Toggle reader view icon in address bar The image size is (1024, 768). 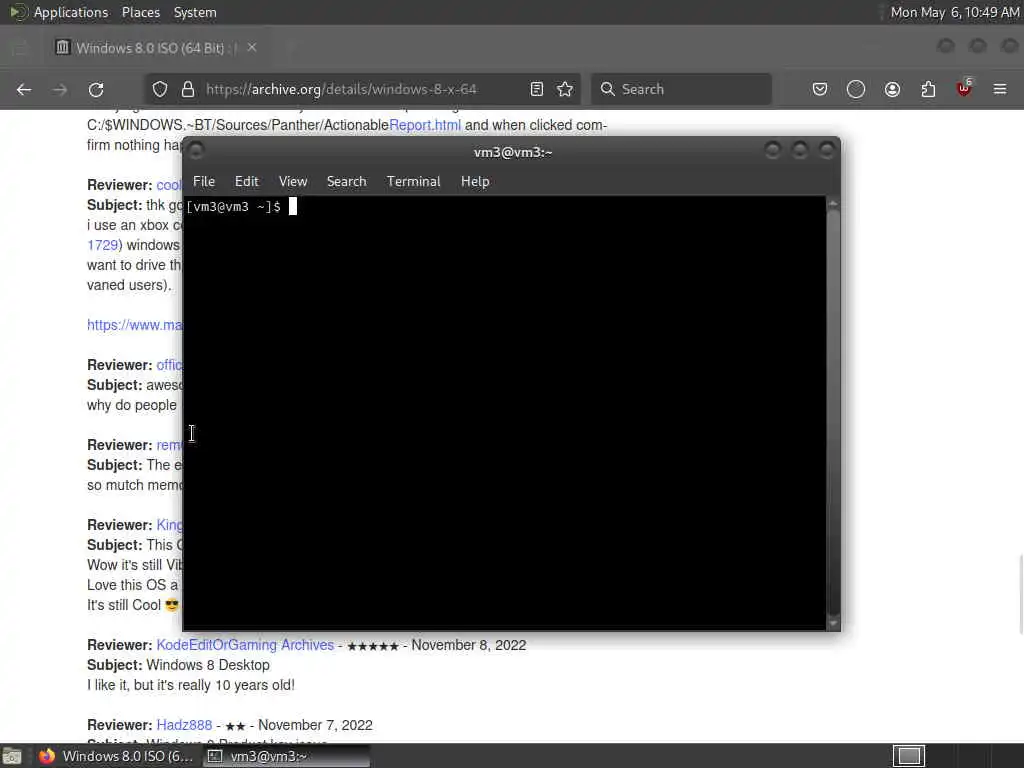click(x=537, y=89)
